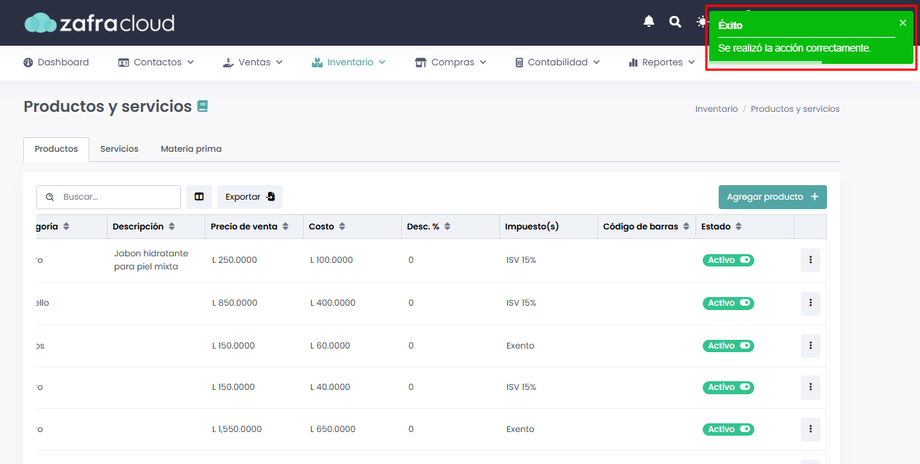Viewport: 920px width, 464px height.
Task: Open the column visibility icon button
Action: (x=199, y=197)
